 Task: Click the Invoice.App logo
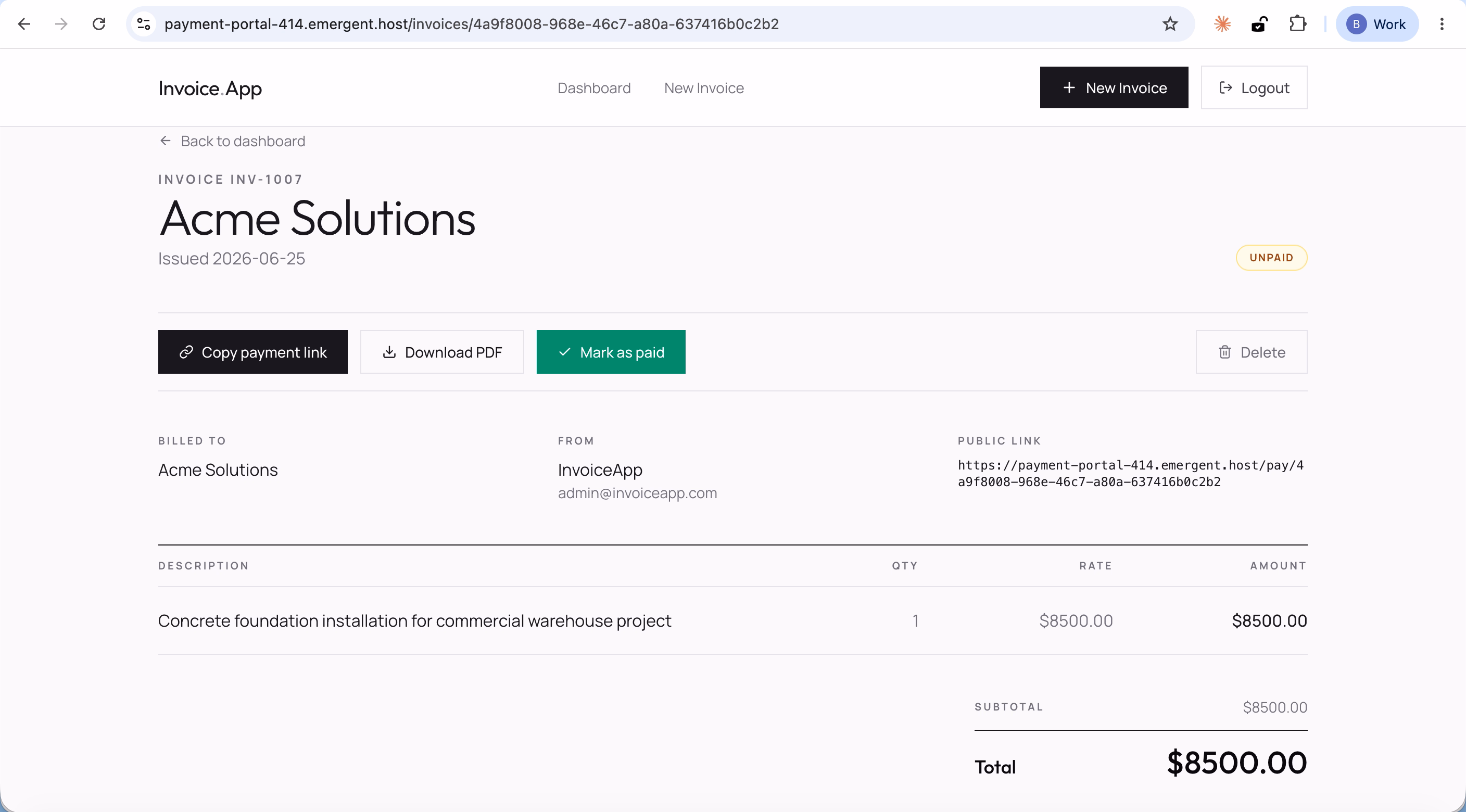[210, 88]
